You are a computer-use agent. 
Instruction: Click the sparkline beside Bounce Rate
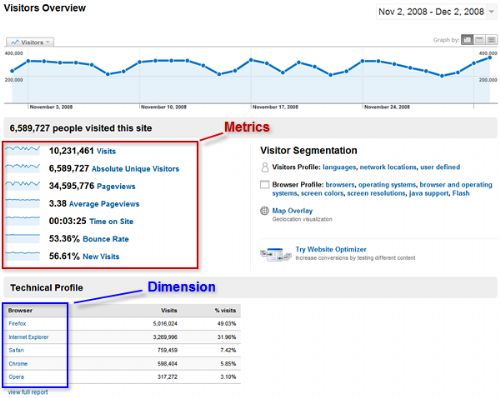pos(23,238)
